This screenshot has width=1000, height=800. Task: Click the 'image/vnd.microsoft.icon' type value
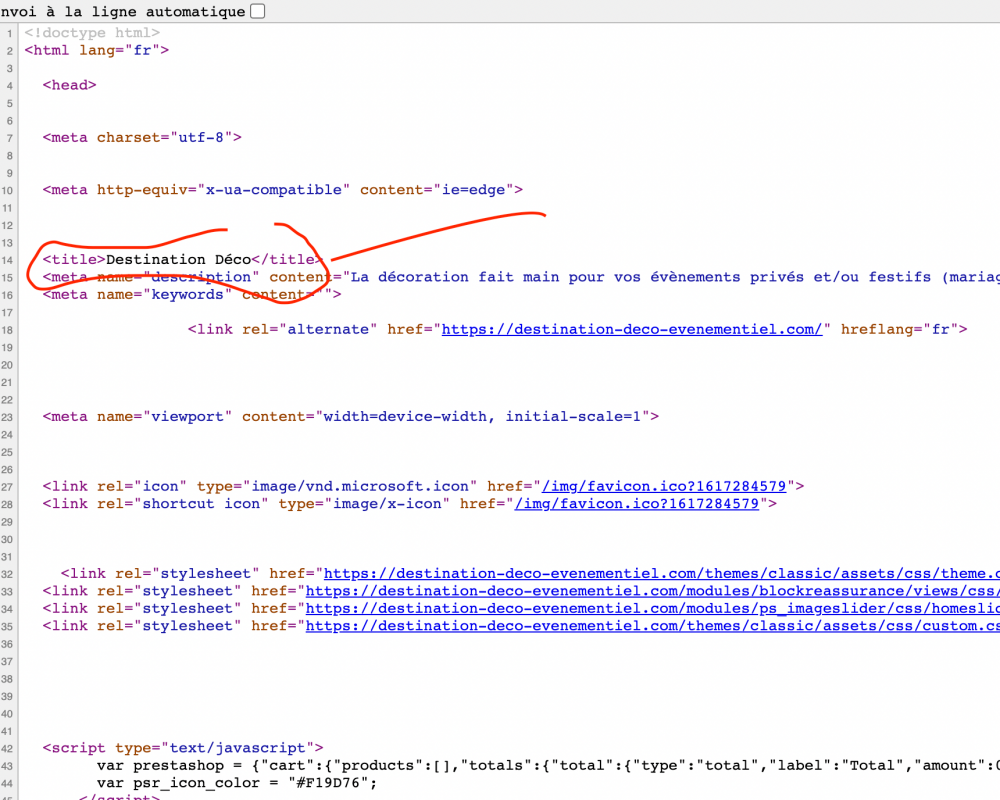point(360,486)
